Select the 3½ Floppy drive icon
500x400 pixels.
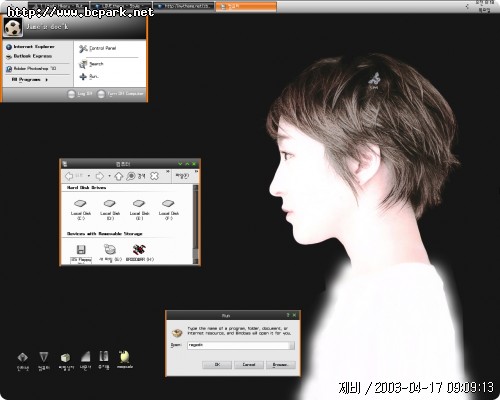(81, 253)
